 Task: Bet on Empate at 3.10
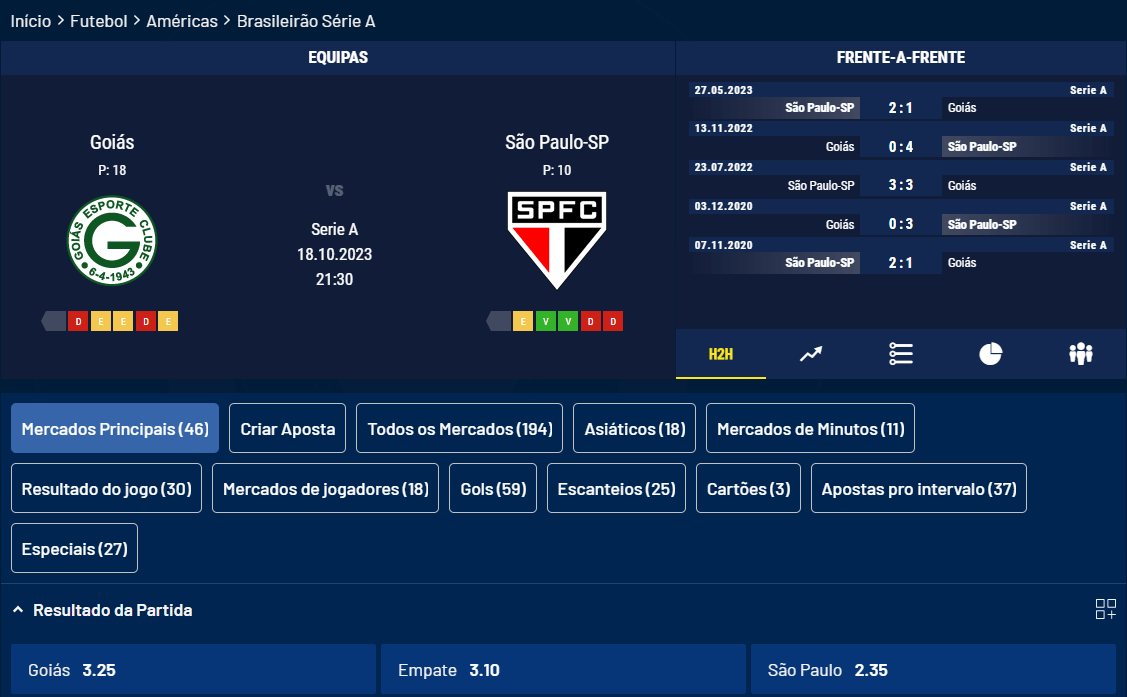point(564,670)
